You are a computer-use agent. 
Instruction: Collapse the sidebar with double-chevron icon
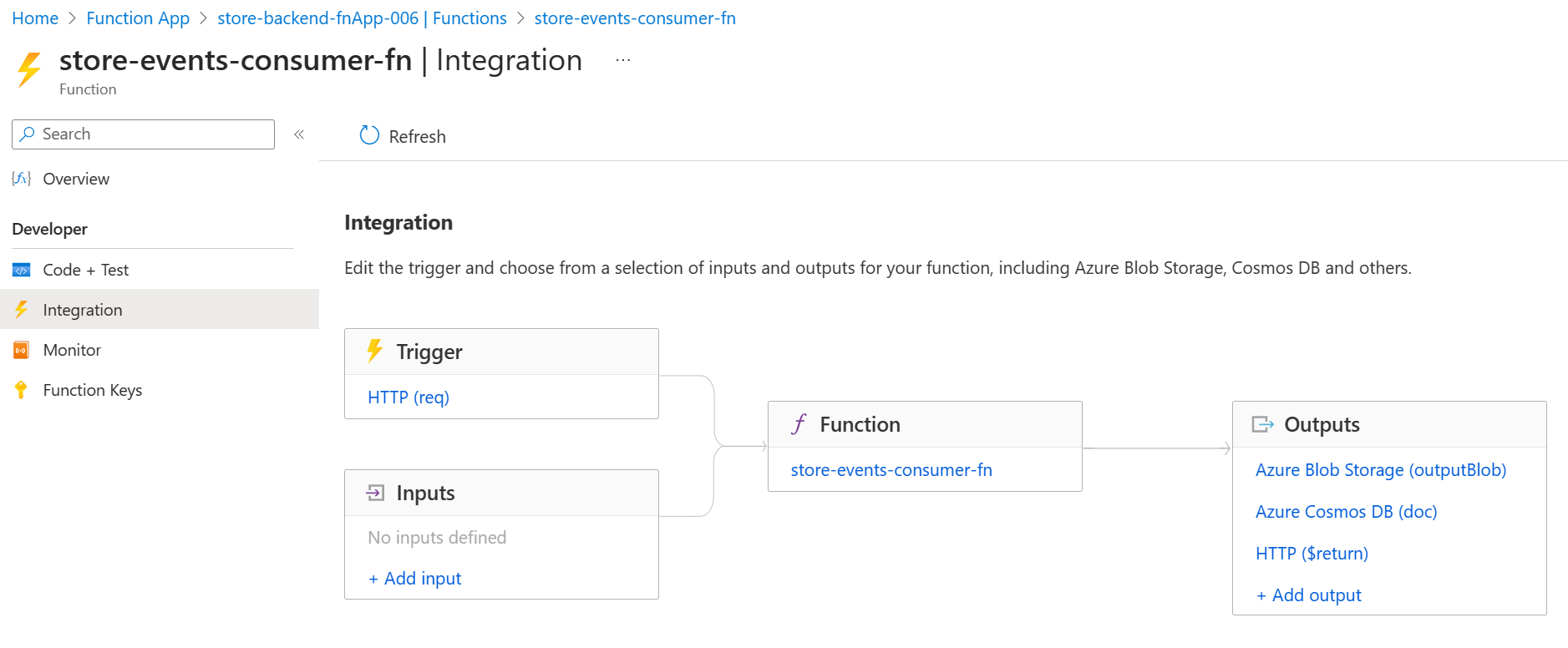pos(299,134)
